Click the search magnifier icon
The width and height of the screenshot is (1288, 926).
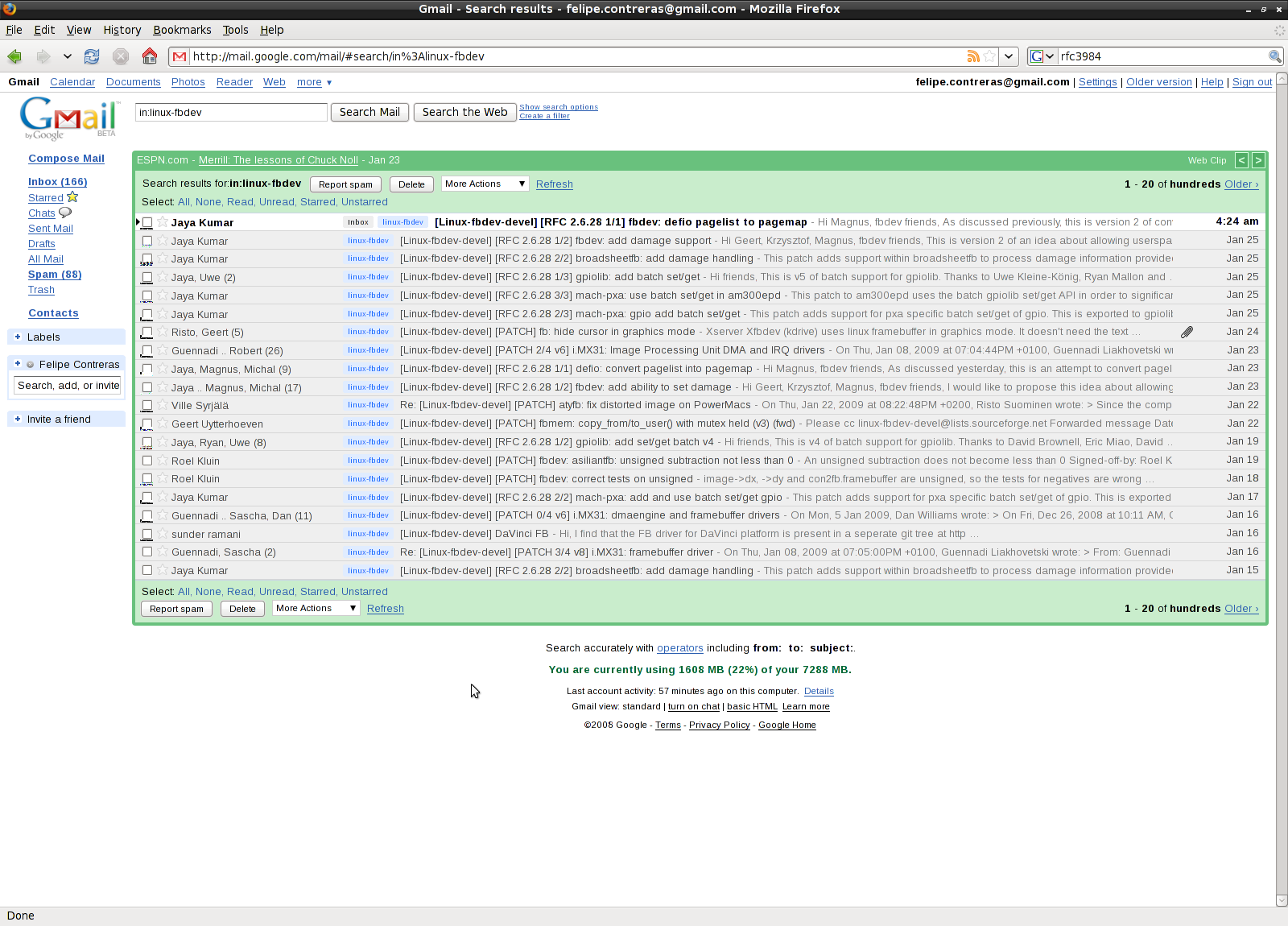click(1274, 56)
